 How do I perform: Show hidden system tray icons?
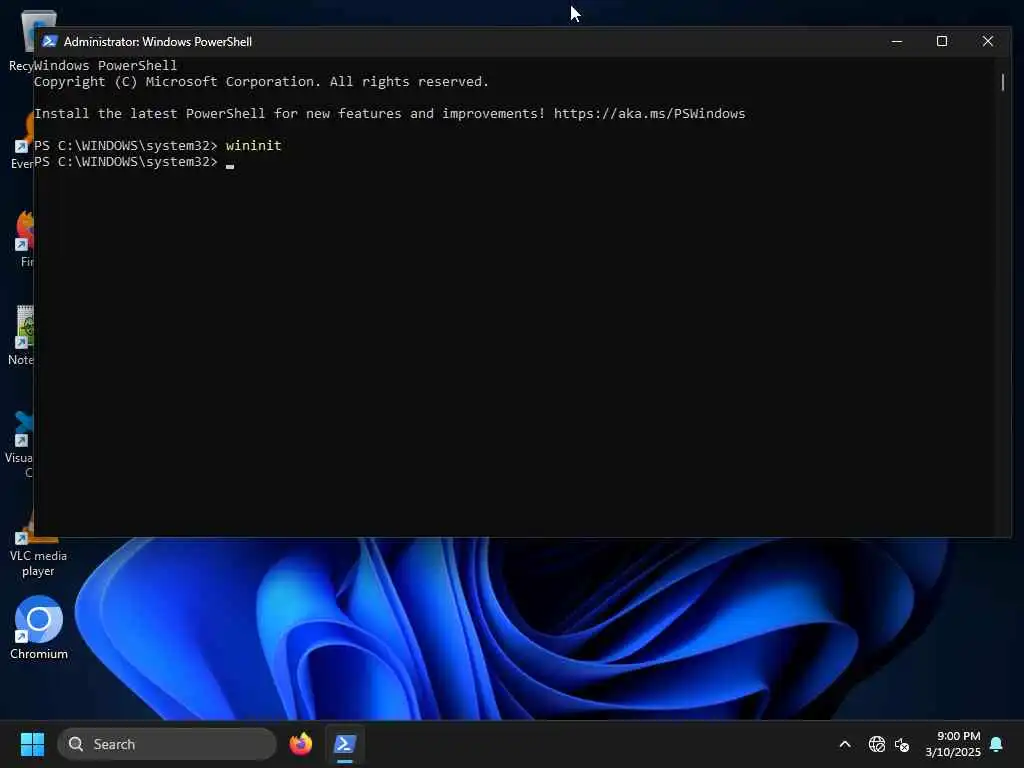[x=844, y=744]
